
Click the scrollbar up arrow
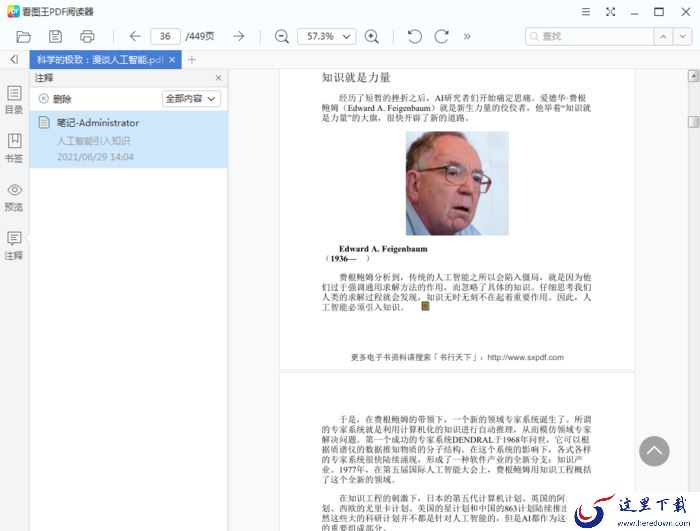[693, 76]
